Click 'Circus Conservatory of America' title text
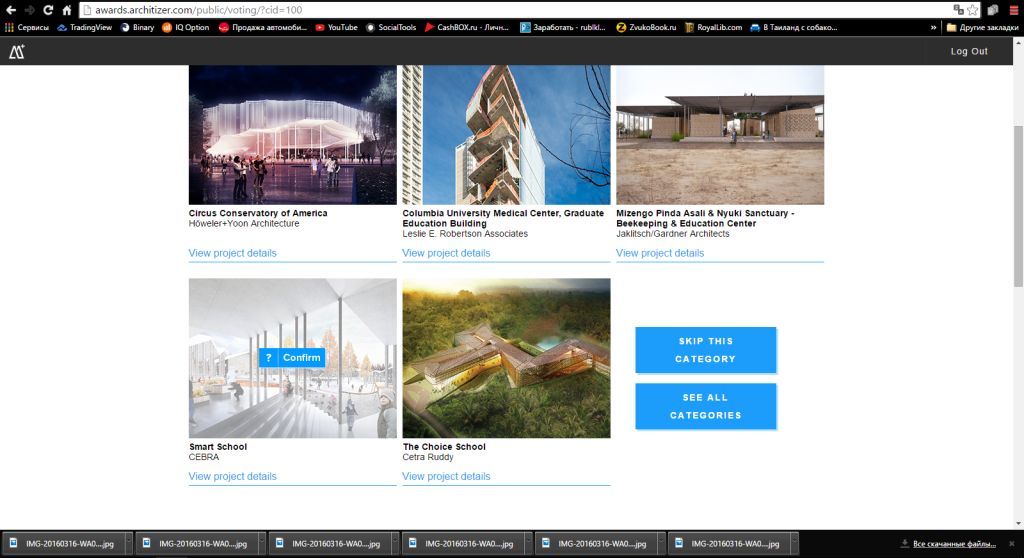This screenshot has width=1024, height=558. click(x=258, y=213)
